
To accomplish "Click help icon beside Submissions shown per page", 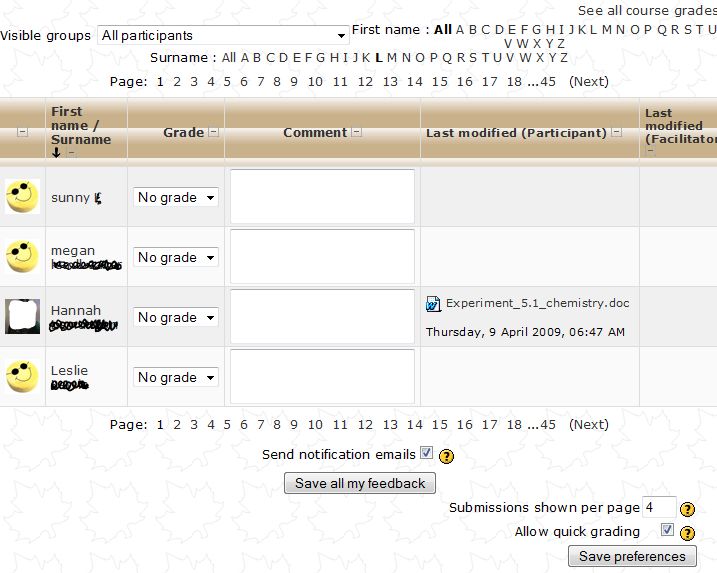I will point(688,509).
